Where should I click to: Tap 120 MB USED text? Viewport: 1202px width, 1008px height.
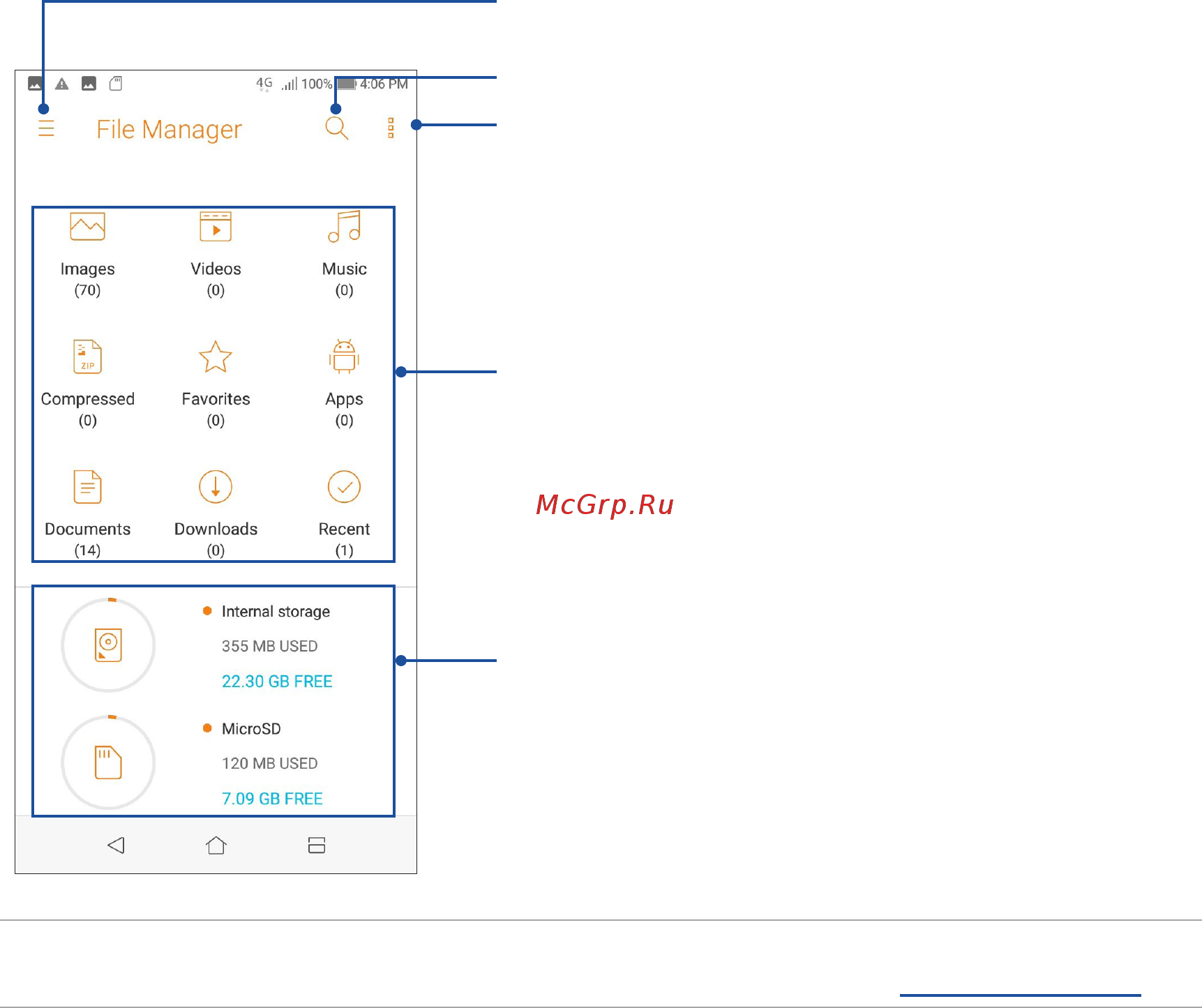(269, 764)
